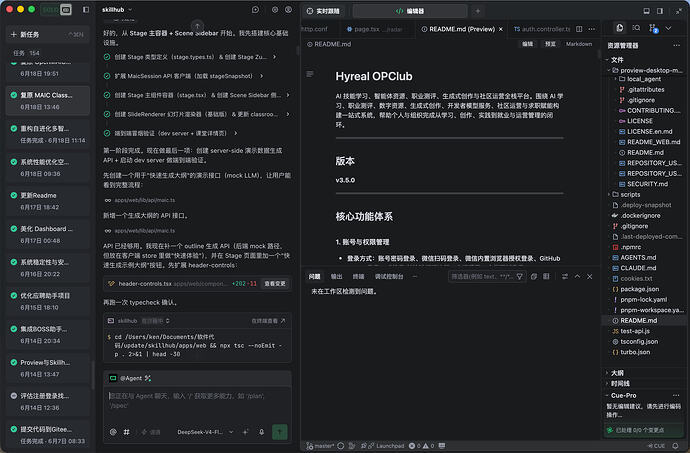Expand more sidebar views chevron

pyautogui.click(x=668, y=28)
